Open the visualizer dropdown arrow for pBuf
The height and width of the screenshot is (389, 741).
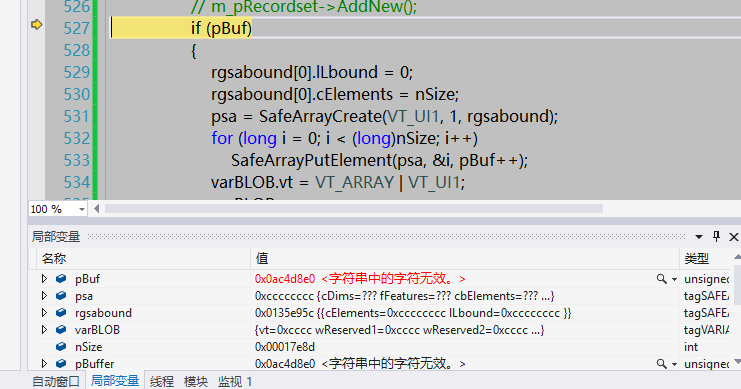[674, 279]
